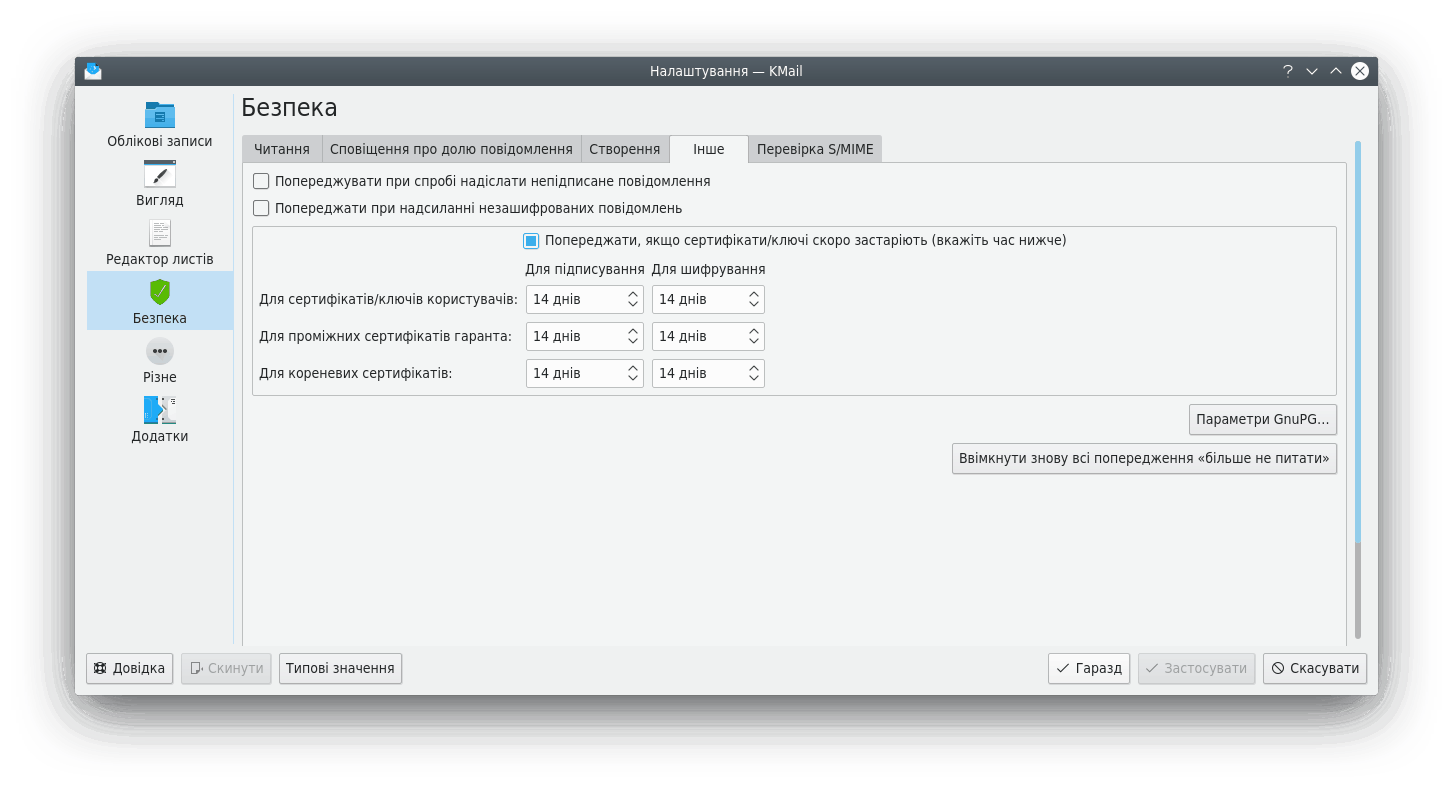1453x788 pixels.
Task: Open the Різне (Misc) three-dots icon
Action: (x=159, y=351)
